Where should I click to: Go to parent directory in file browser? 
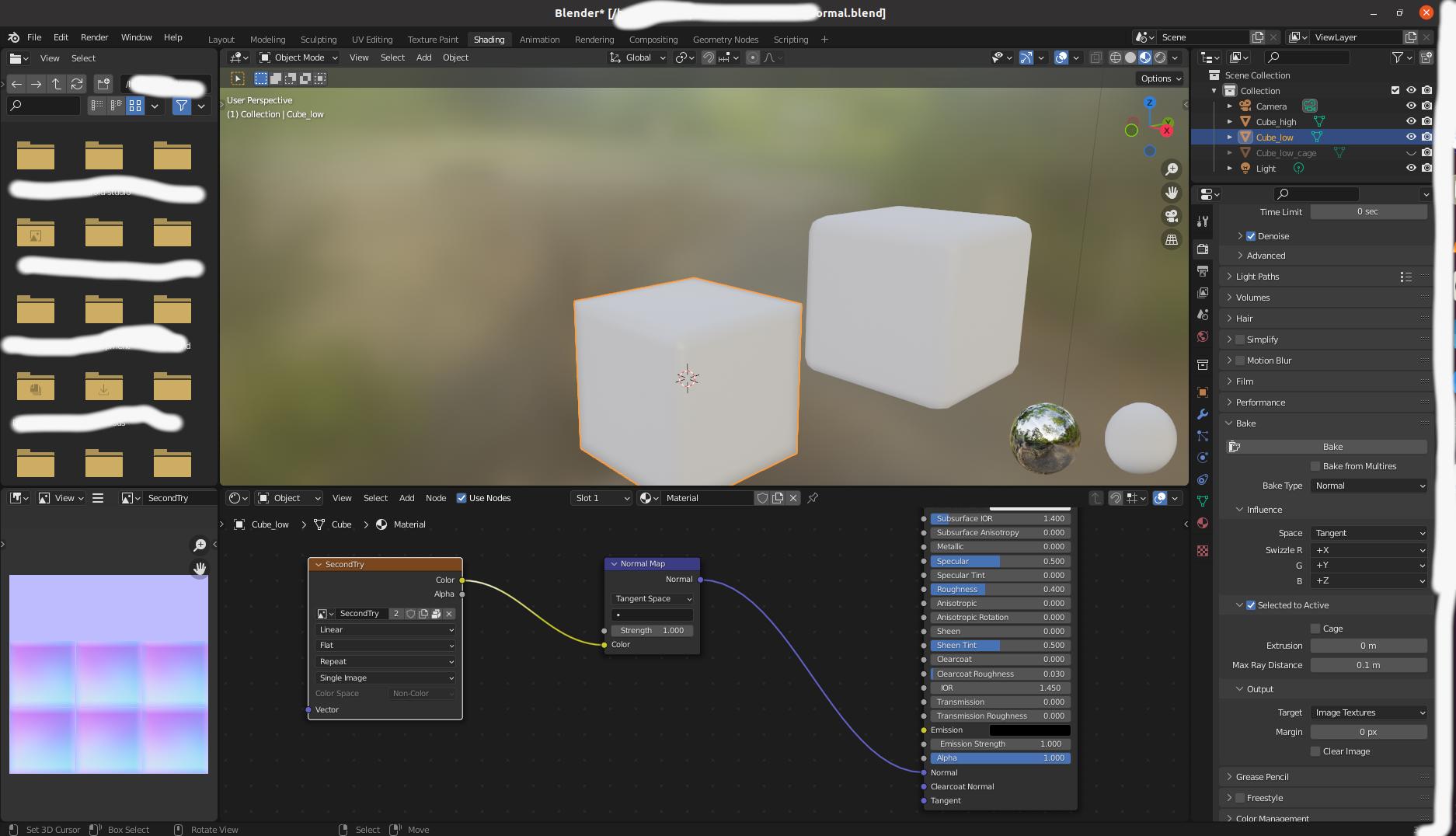56,84
